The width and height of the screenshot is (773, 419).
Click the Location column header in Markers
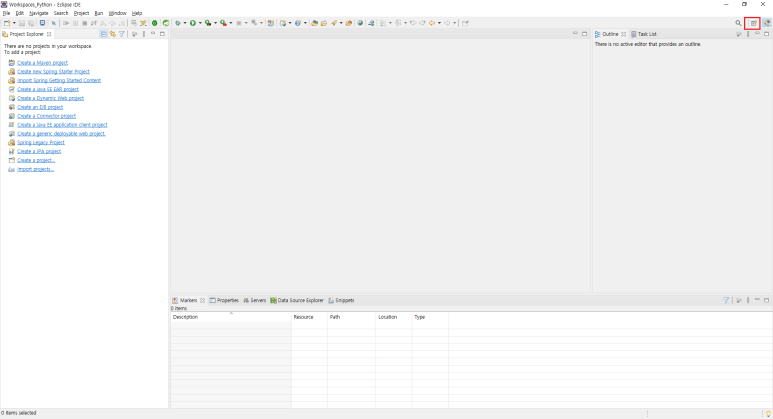click(x=393, y=317)
